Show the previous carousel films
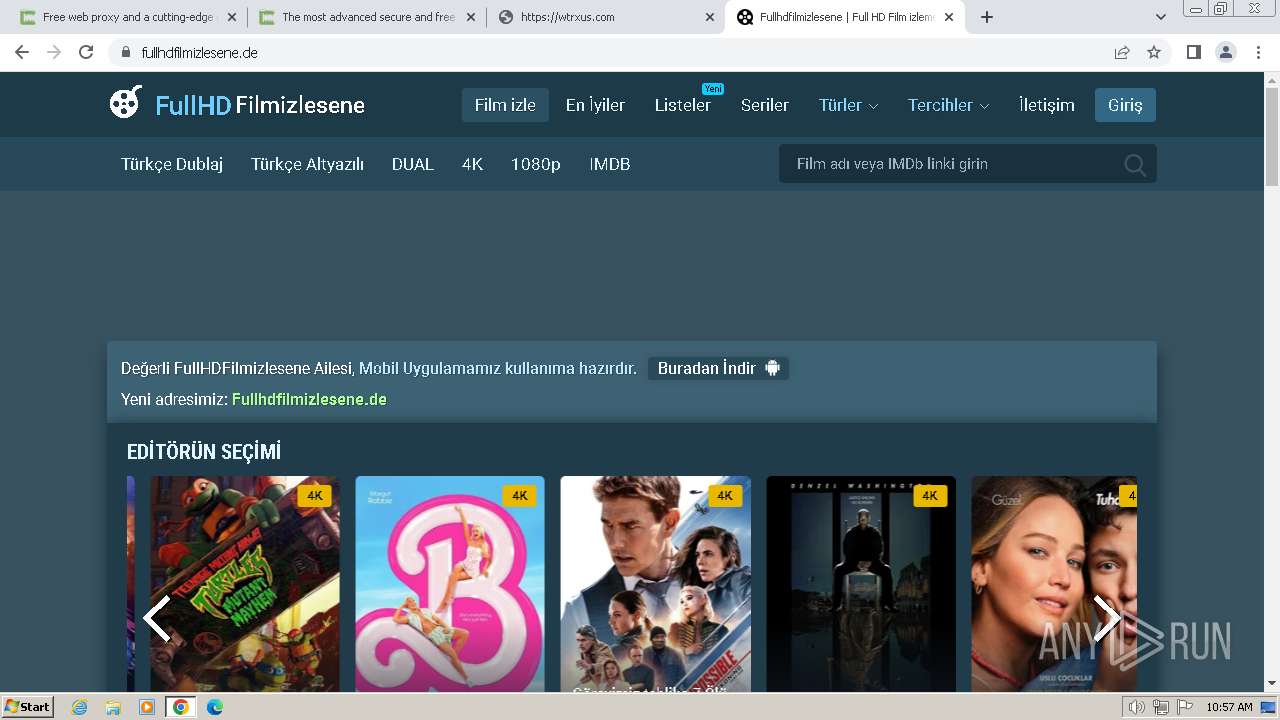 pyautogui.click(x=157, y=618)
